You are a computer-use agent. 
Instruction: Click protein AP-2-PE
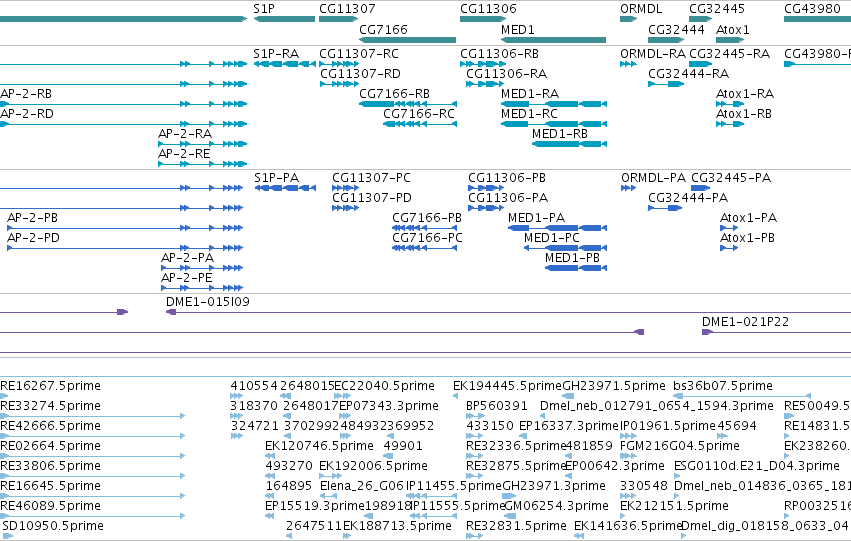click(187, 278)
